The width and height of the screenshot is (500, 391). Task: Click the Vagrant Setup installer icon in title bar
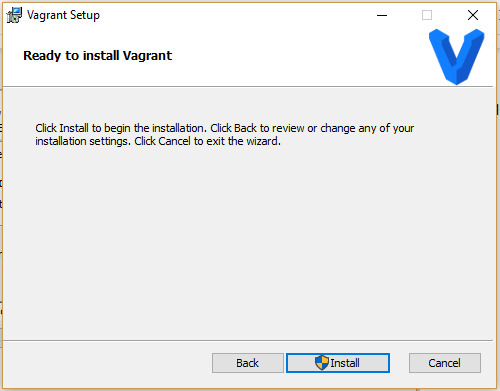pos(14,15)
